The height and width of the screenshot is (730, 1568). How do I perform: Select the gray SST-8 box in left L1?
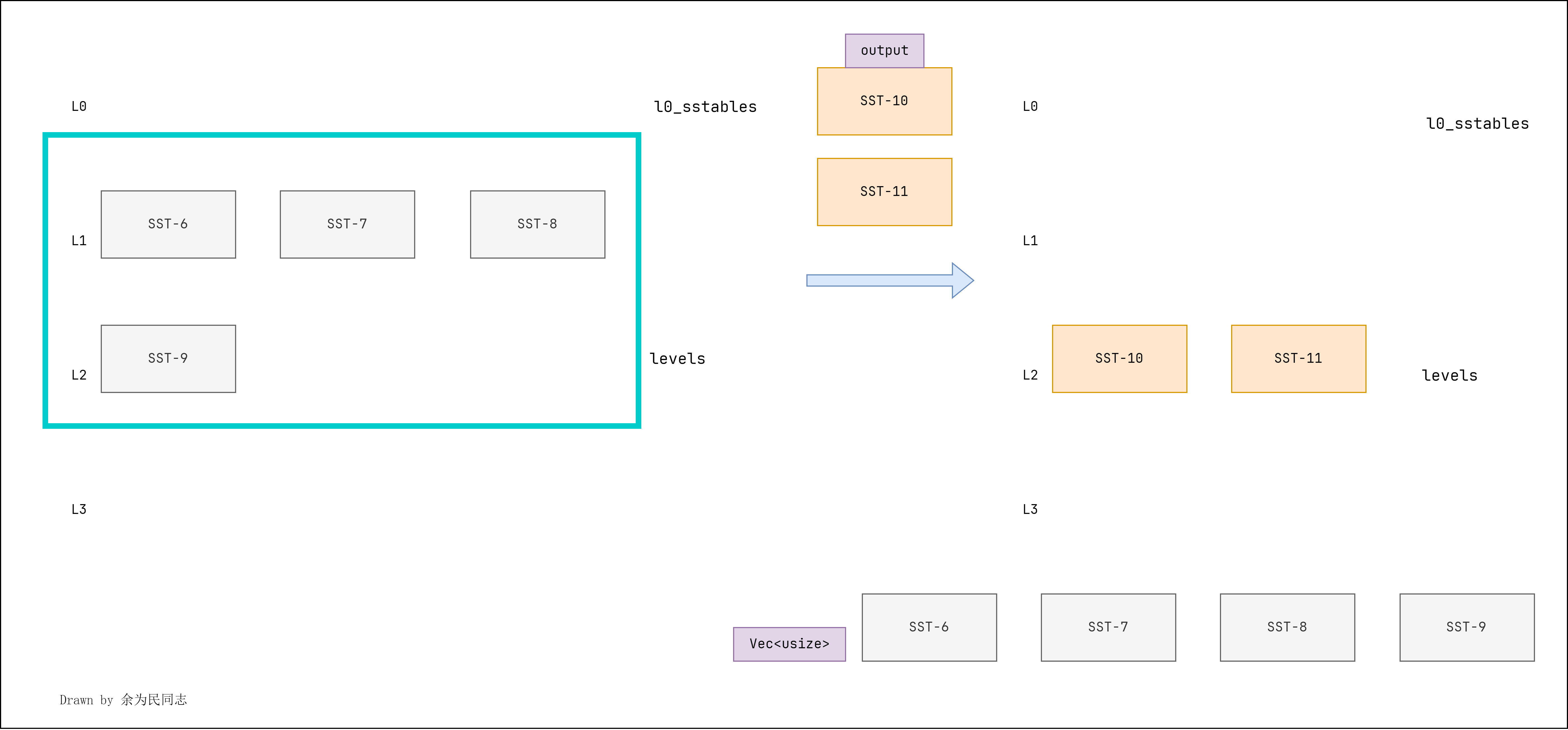point(537,224)
